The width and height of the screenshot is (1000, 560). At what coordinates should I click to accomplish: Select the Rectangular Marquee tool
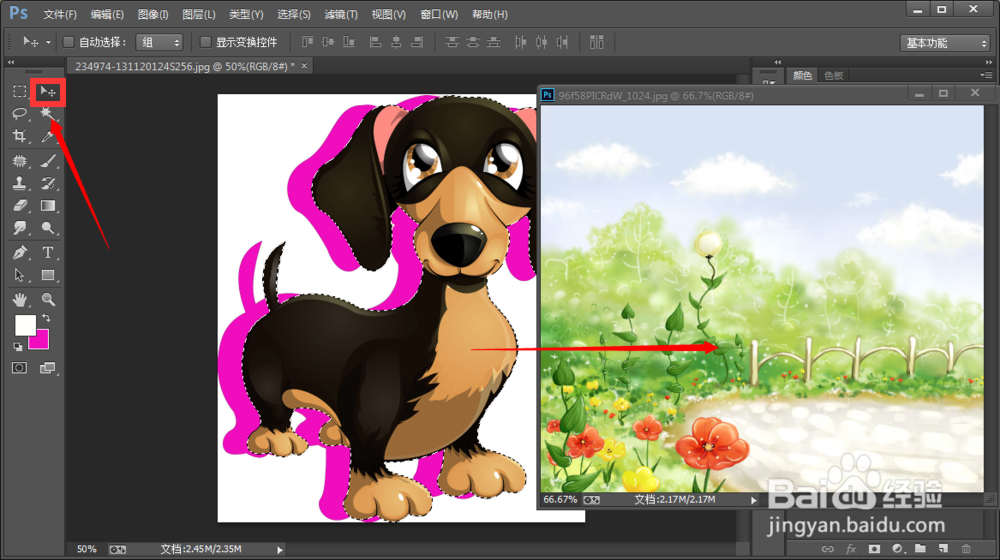point(20,92)
